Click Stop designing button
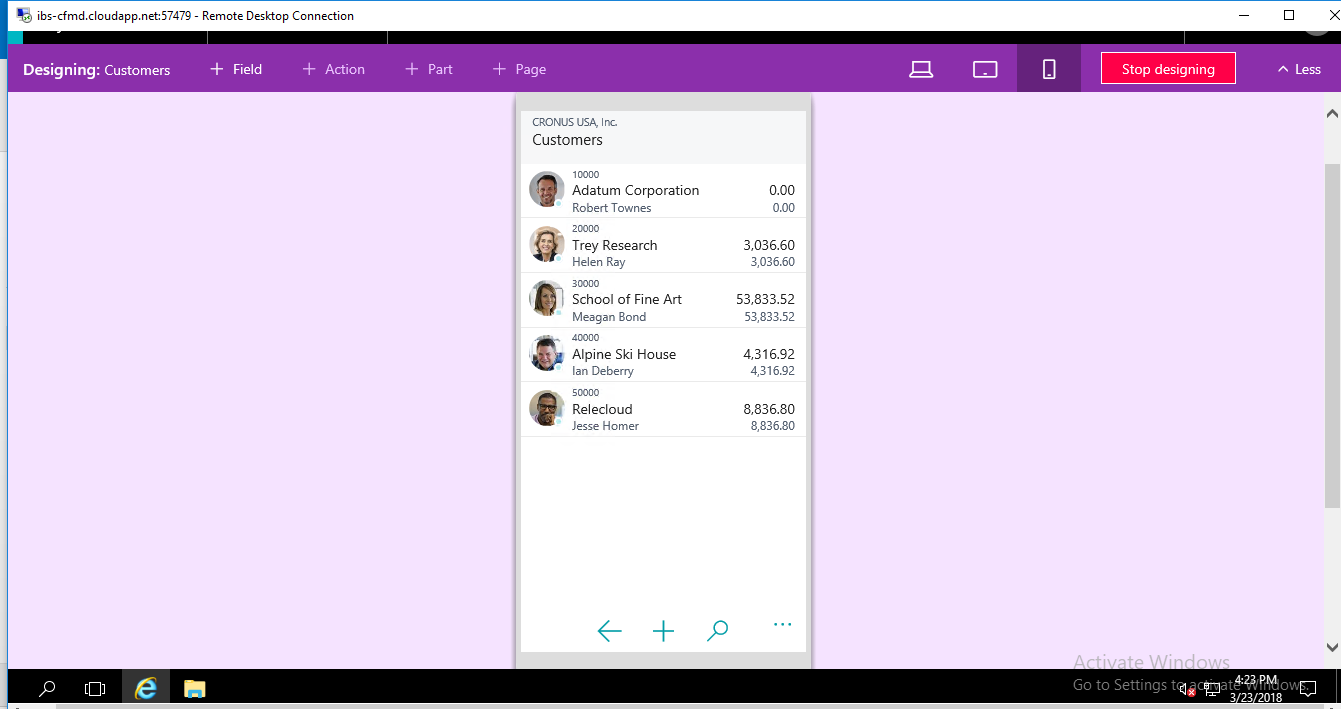 pyautogui.click(x=1168, y=69)
